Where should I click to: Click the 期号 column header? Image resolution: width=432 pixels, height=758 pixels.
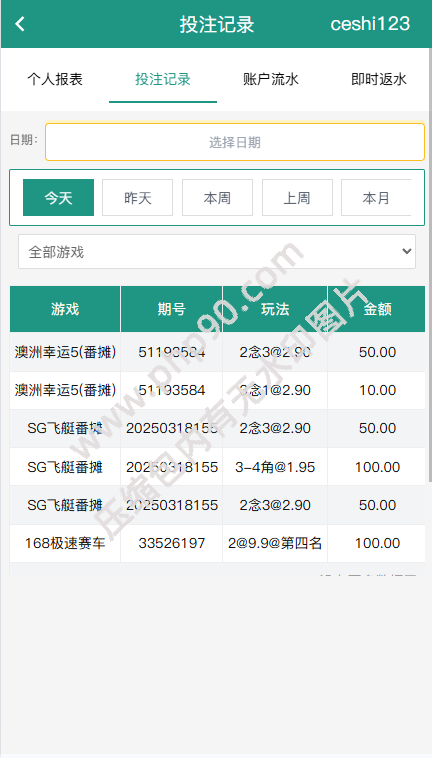tap(172, 309)
